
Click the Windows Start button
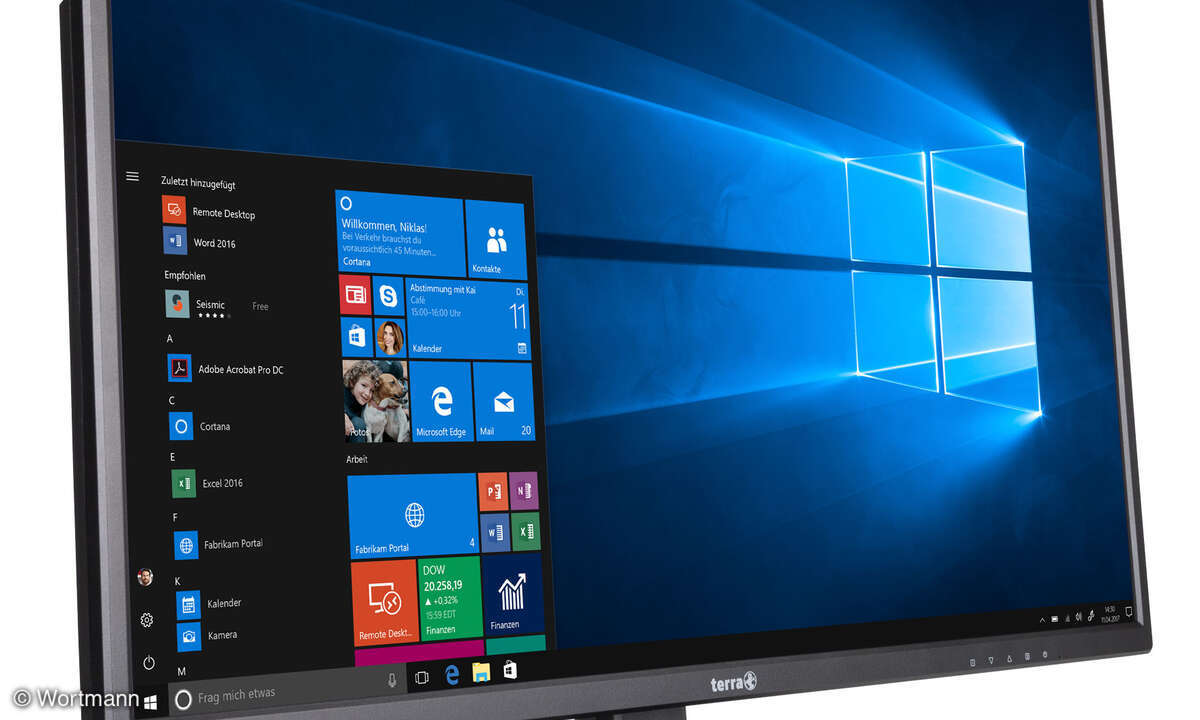point(151,700)
